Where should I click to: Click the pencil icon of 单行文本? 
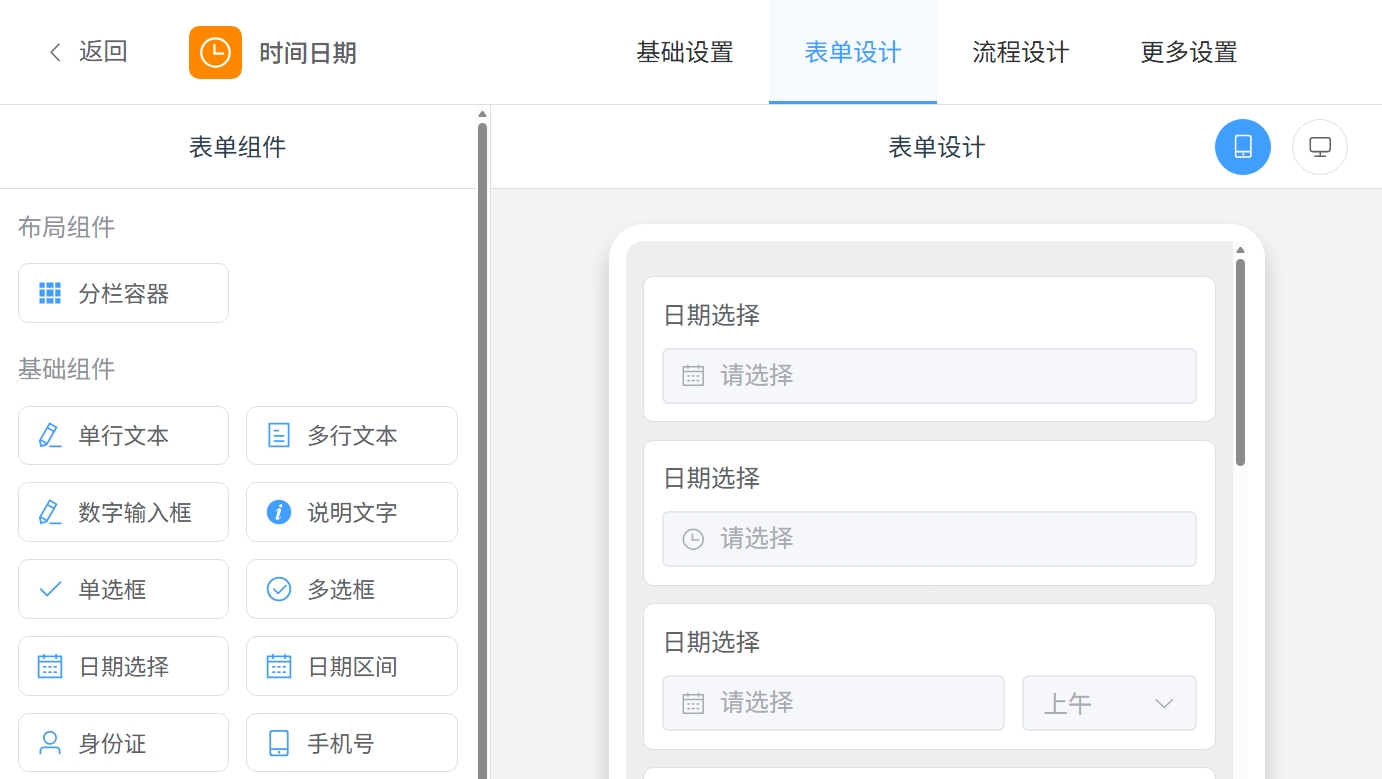[x=50, y=435]
